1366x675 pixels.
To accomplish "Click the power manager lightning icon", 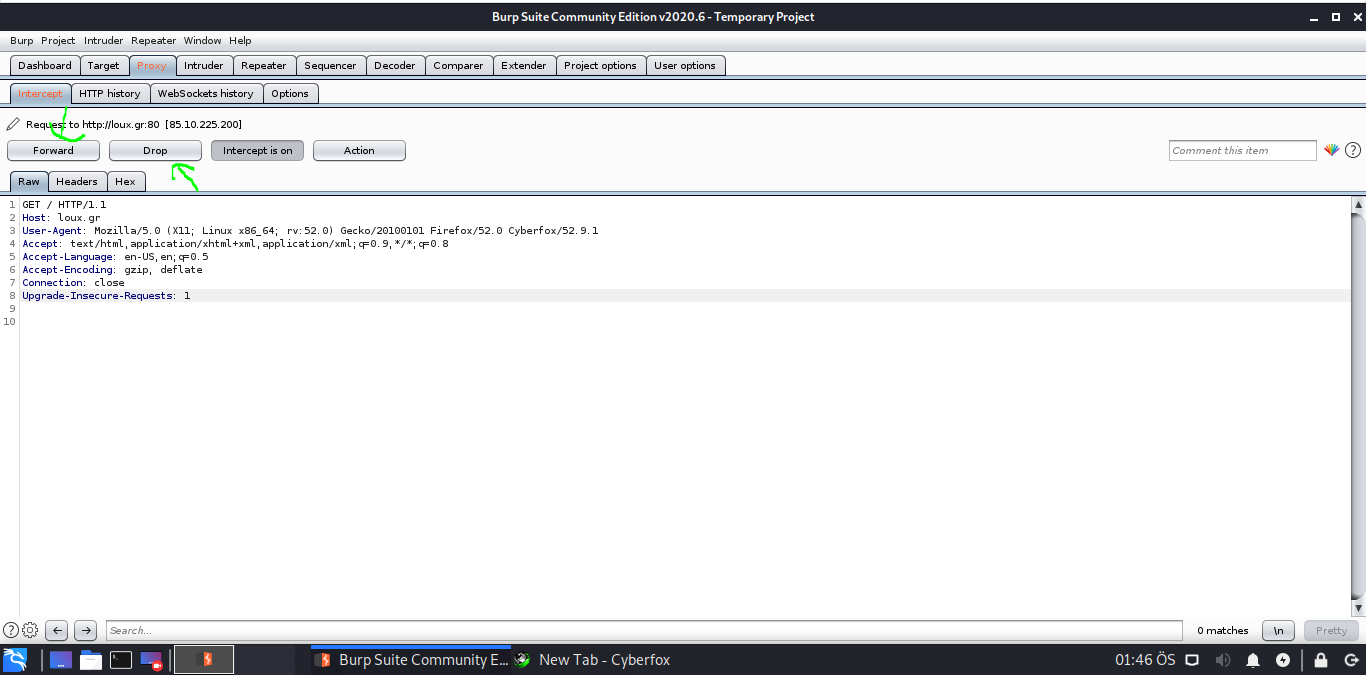I will (x=1283, y=660).
